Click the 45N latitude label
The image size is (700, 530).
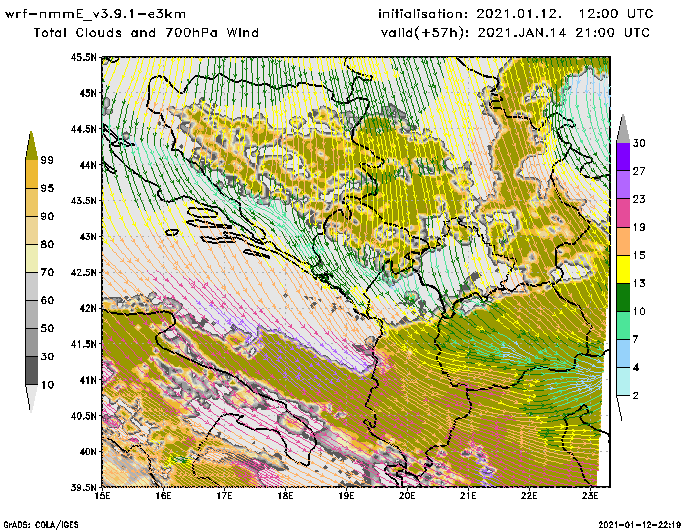coord(88,93)
